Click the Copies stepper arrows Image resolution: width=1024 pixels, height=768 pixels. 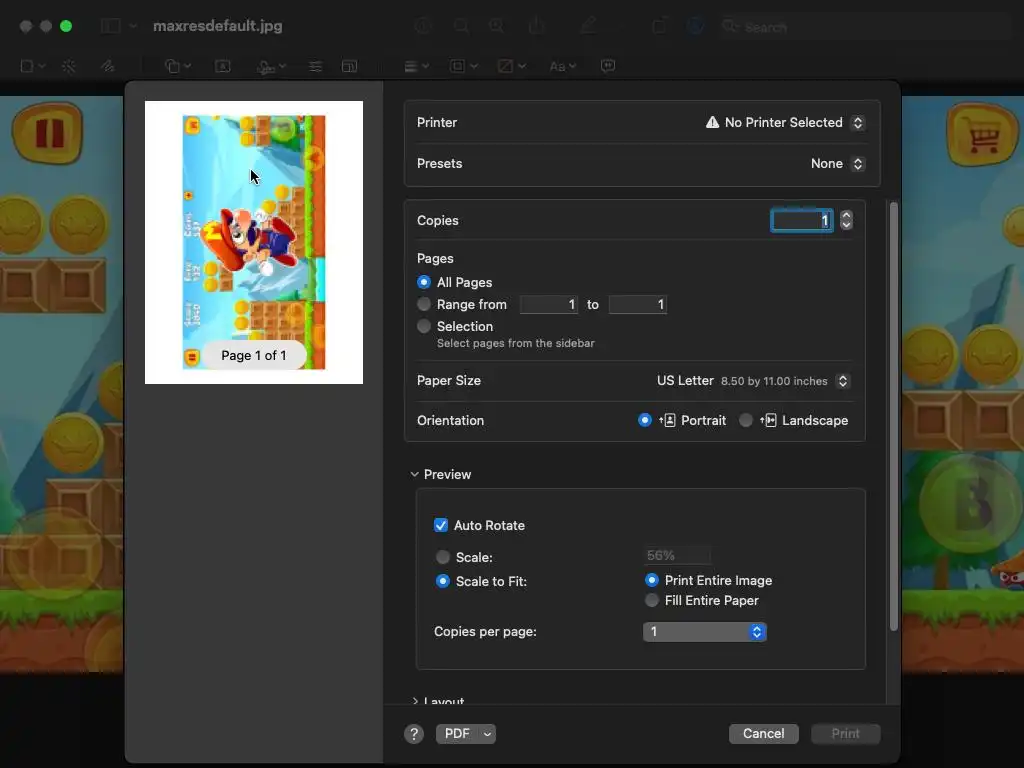coord(846,220)
